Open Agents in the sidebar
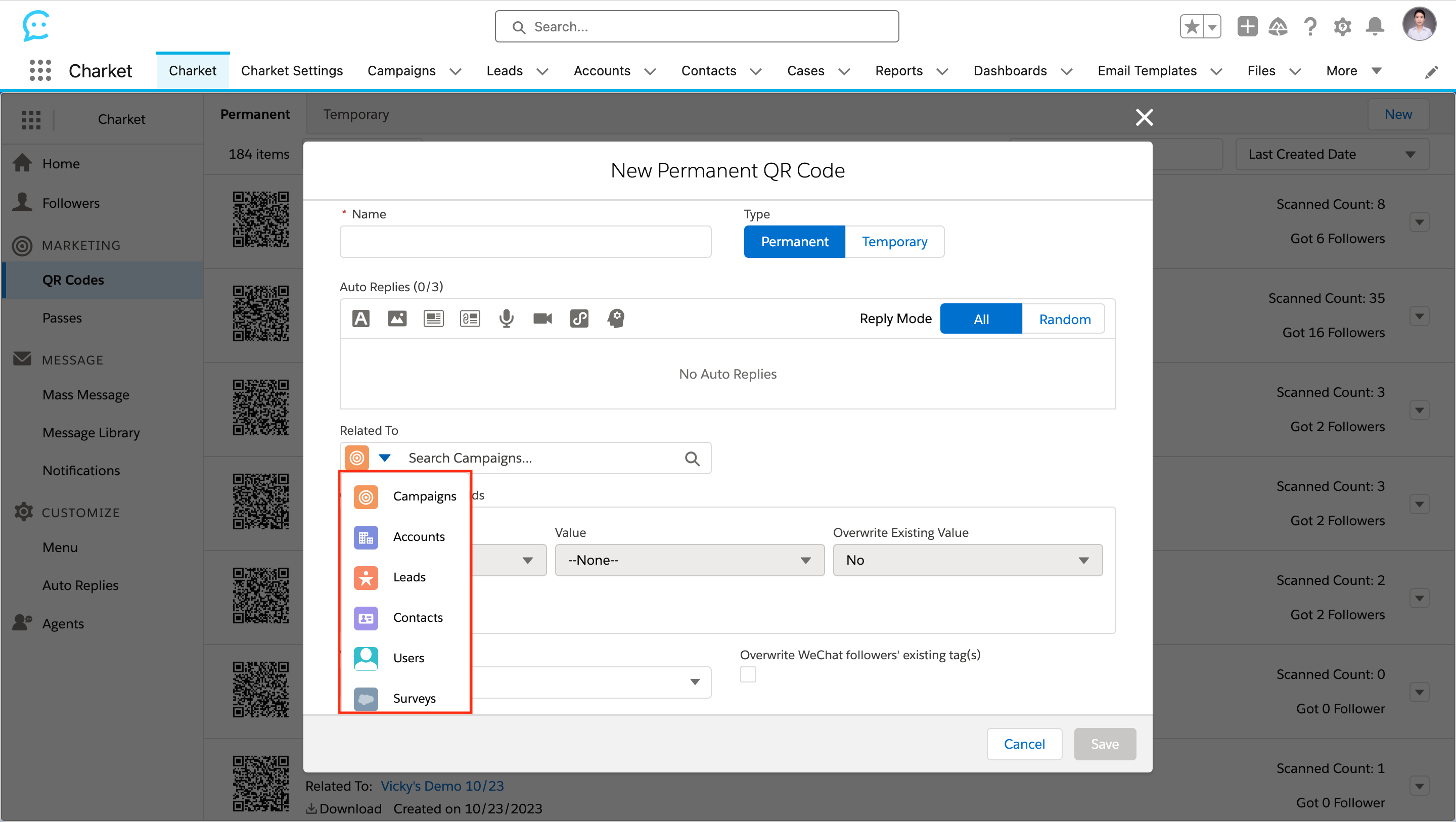The image size is (1456, 822). point(63,624)
